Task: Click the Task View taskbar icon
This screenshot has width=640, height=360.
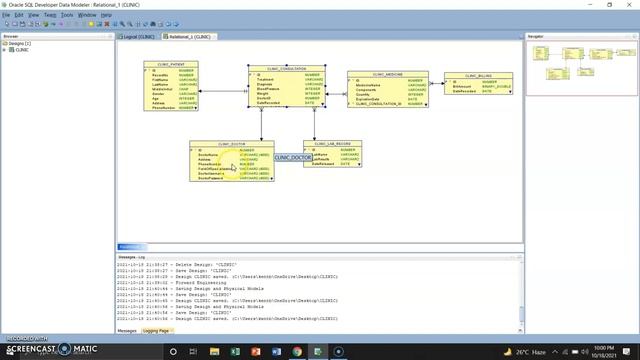Action: point(193,351)
